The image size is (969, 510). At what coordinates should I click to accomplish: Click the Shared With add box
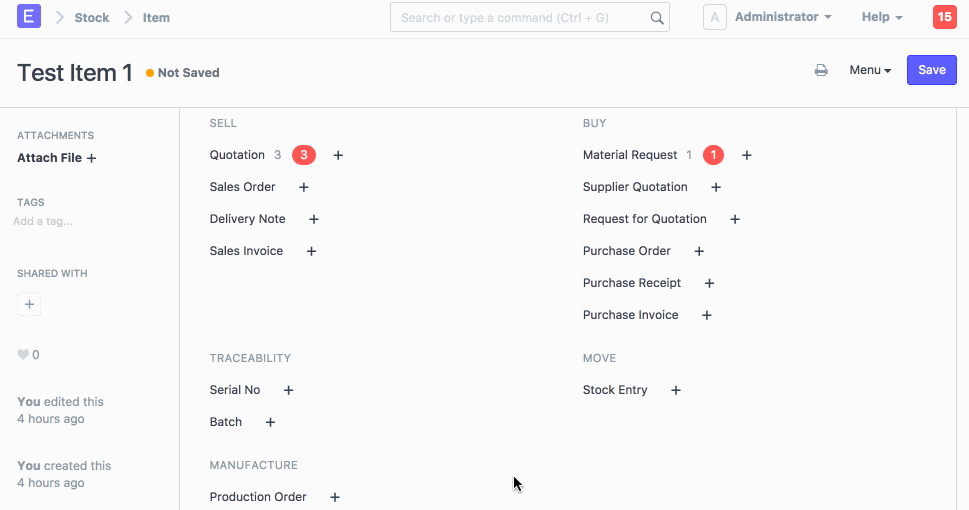point(29,304)
